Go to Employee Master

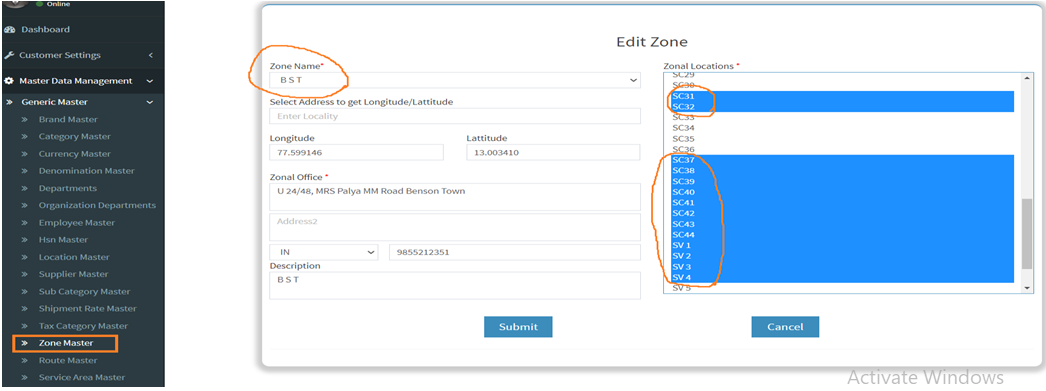pyautogui.click(x=77, y=223)
